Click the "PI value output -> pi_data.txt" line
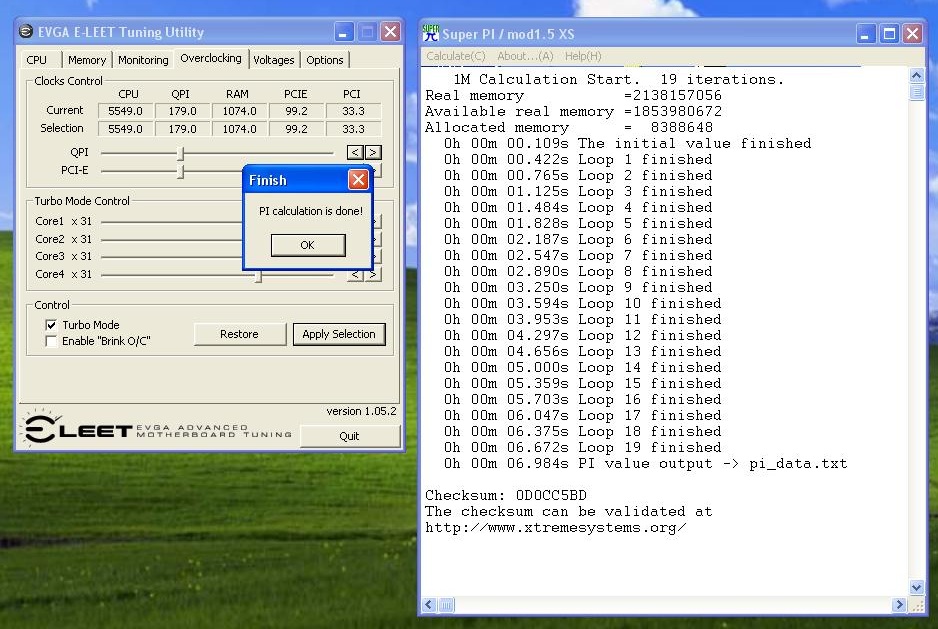The width and height of the screenshot is (938, 629). (645, 464)
